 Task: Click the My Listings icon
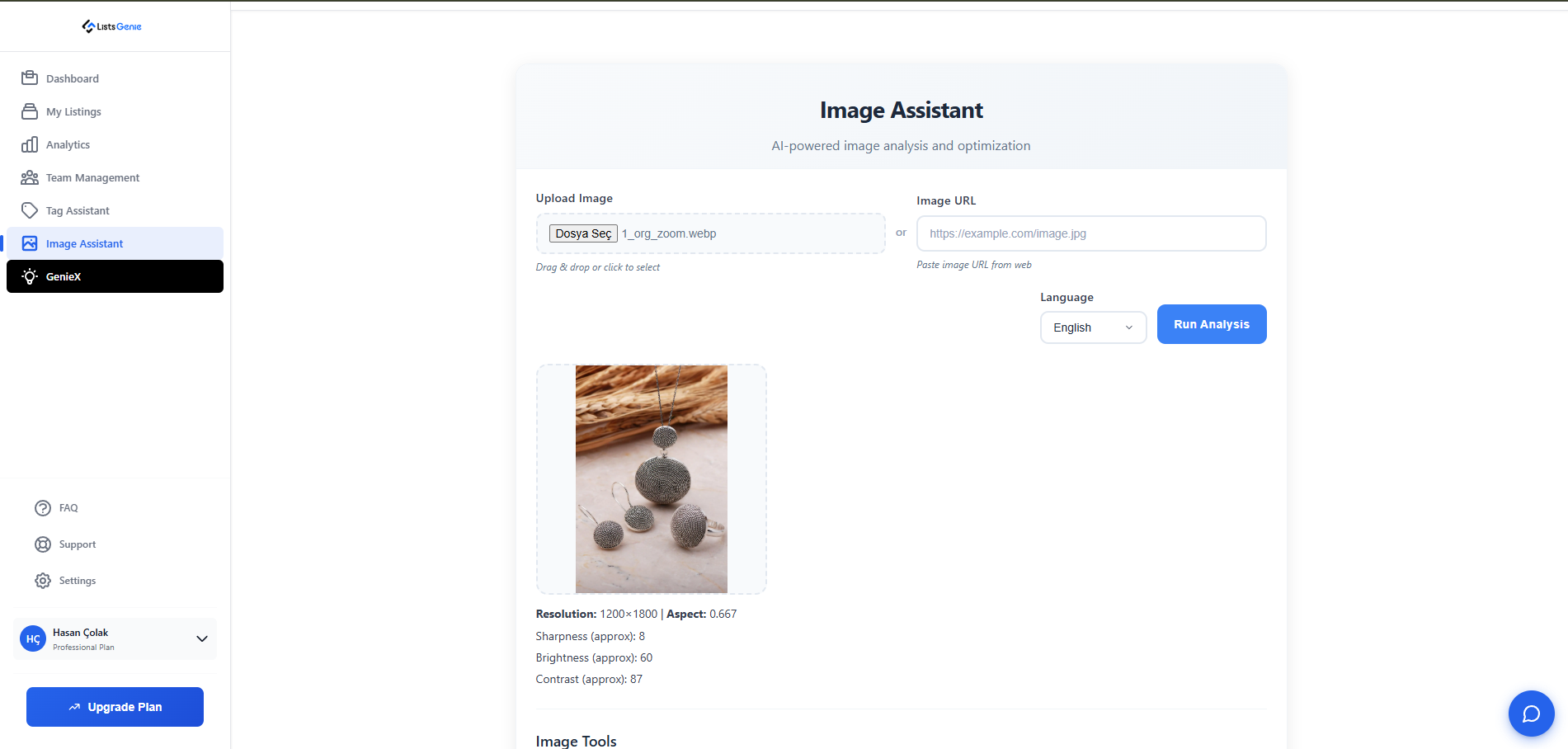pos(30,111)
